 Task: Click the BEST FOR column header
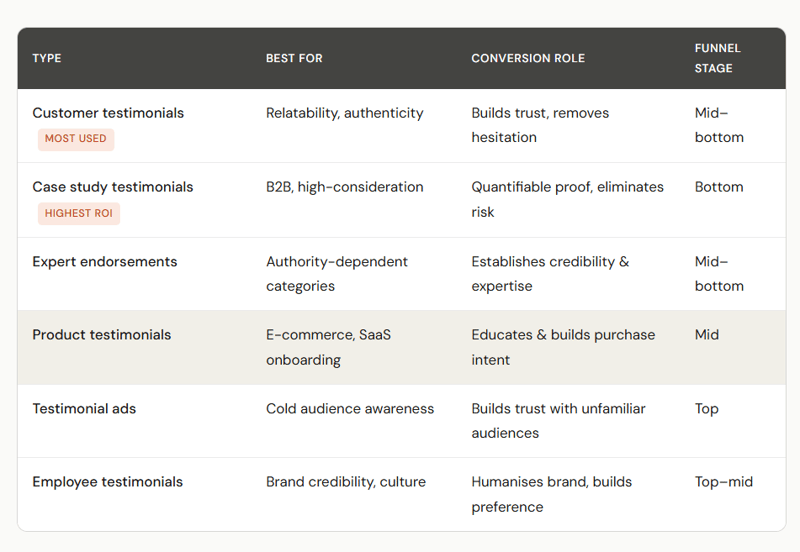[x=294, y=58]
